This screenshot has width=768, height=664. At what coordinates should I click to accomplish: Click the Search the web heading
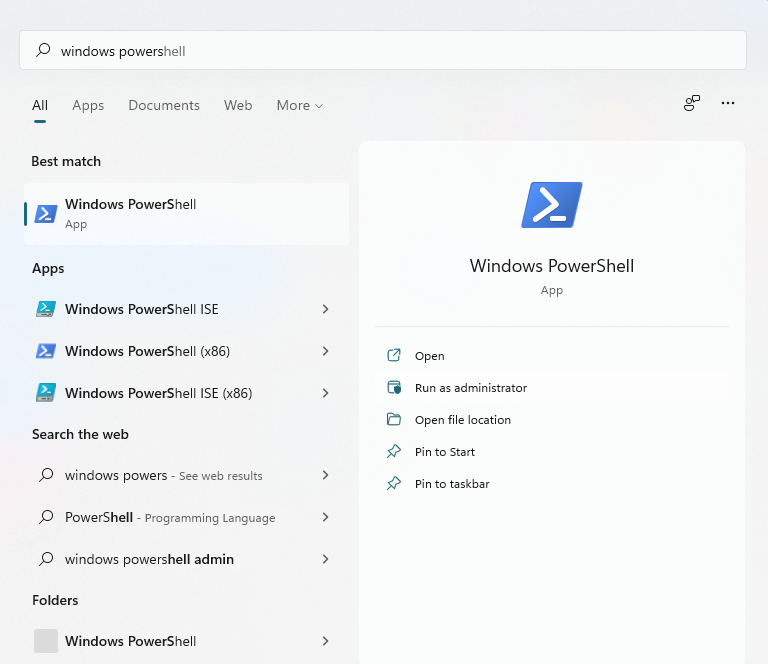point(80,434)
